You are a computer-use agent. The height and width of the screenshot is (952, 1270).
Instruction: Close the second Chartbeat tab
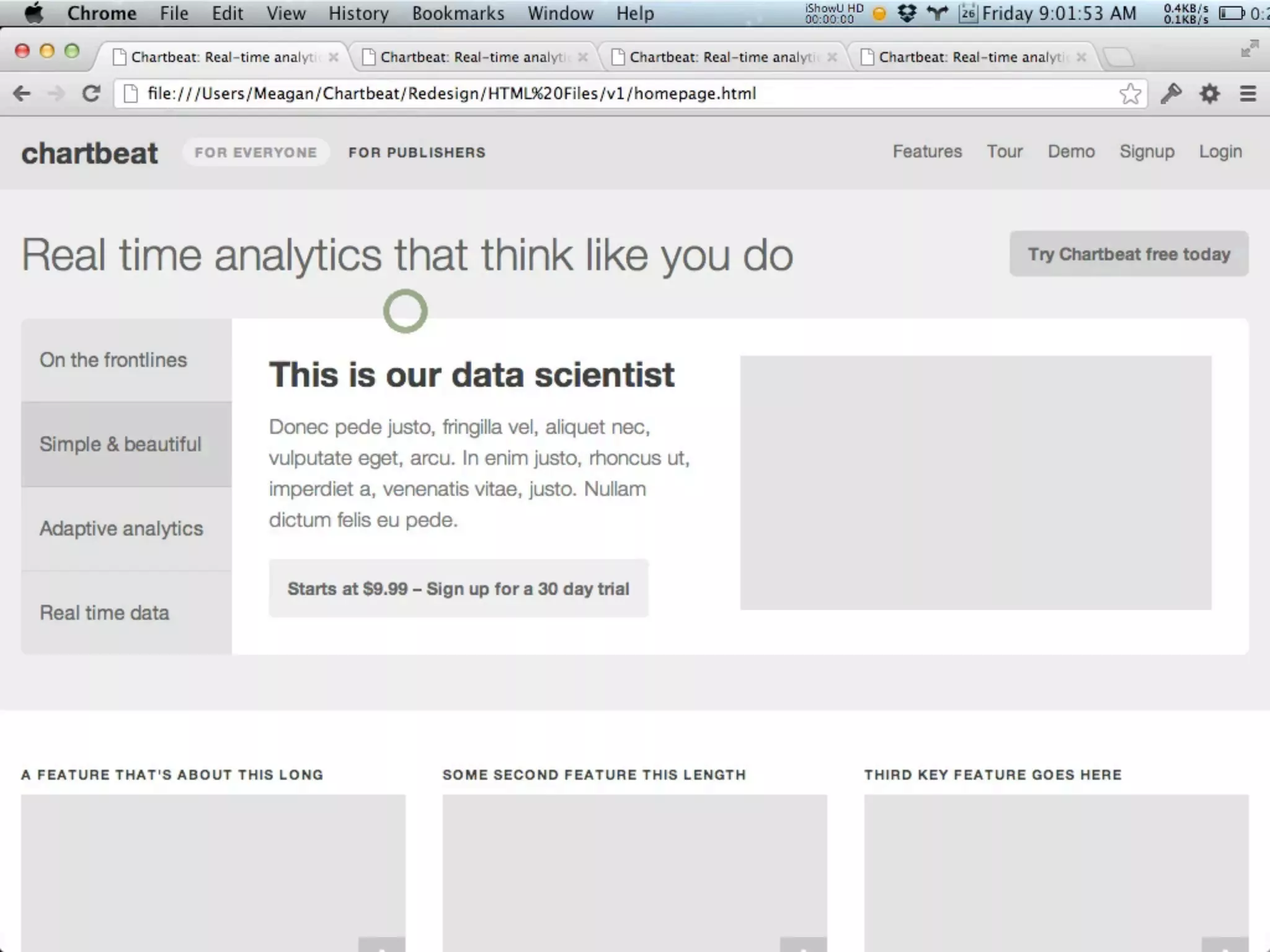[582, 57]
